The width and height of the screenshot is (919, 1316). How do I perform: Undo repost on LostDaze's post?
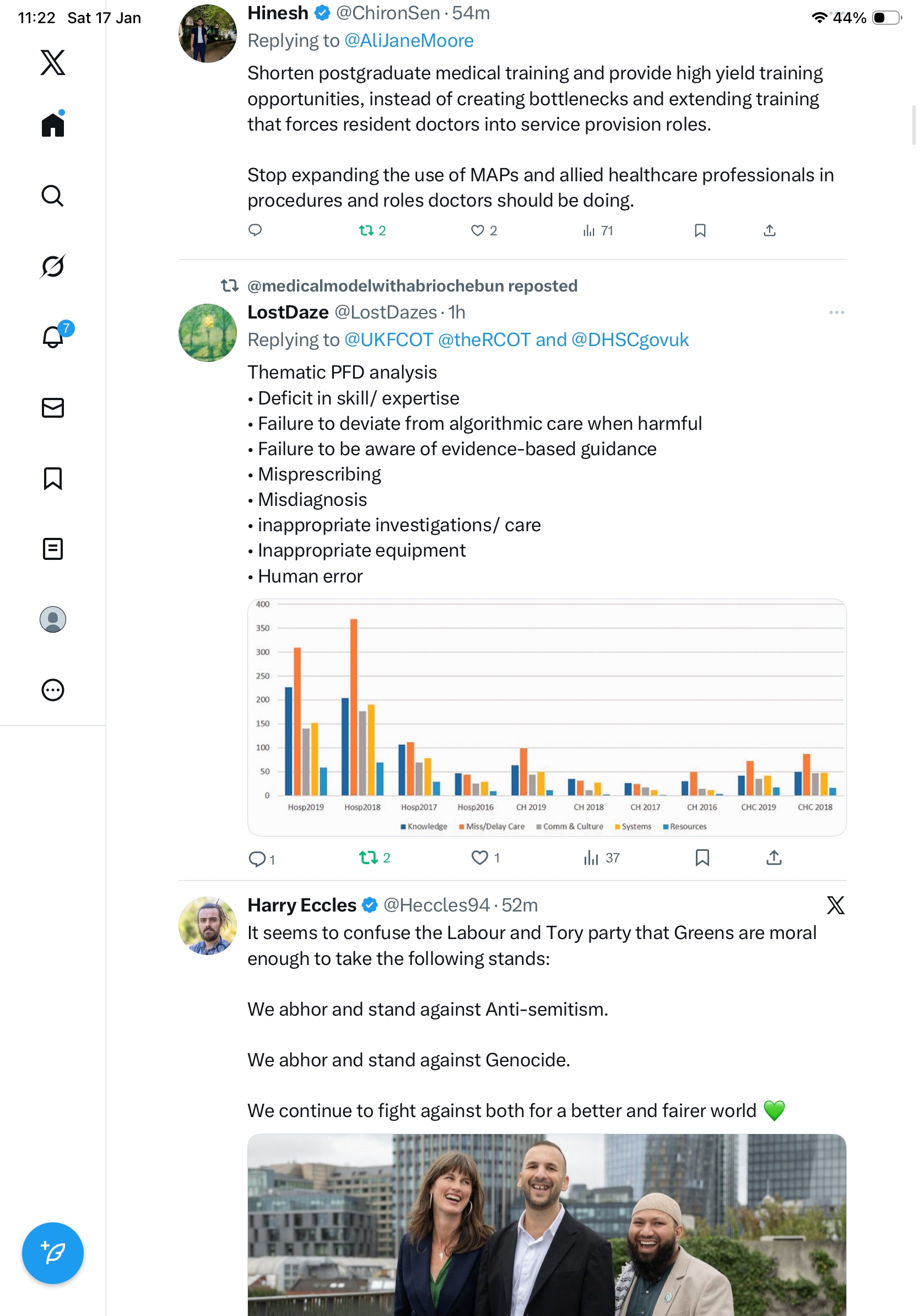[368, 857]
